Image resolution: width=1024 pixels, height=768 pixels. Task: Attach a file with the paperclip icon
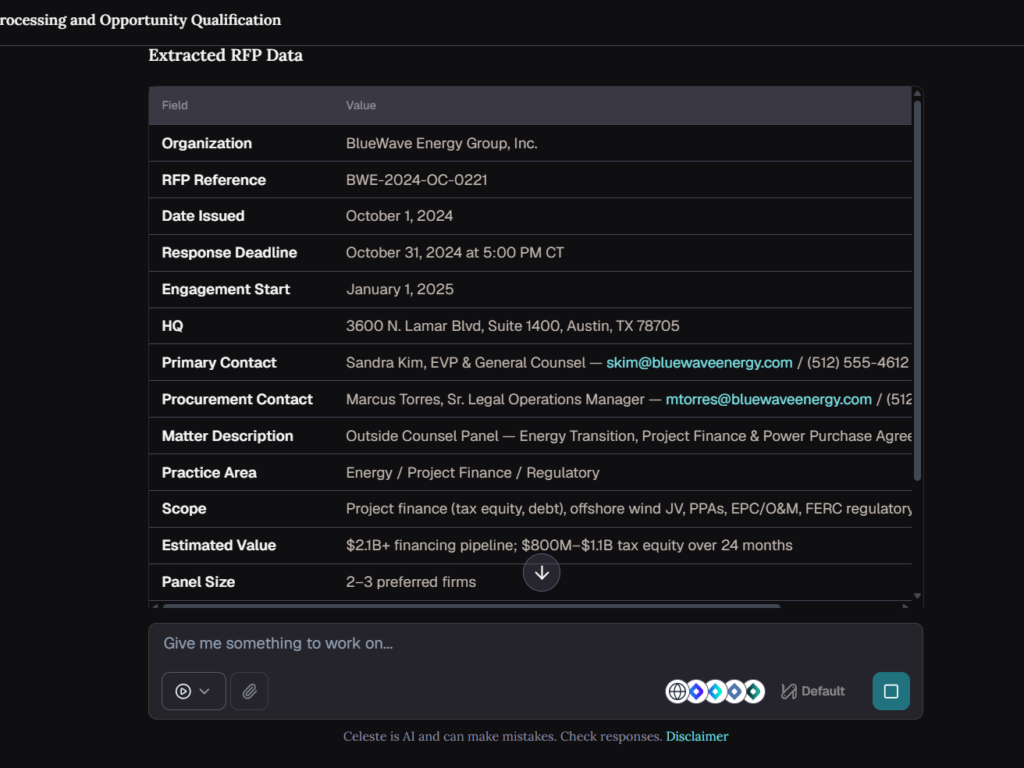(x=249, y=691)
